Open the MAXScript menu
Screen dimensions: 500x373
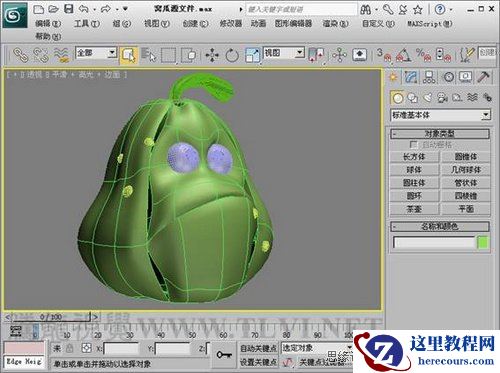pos(430,24)
